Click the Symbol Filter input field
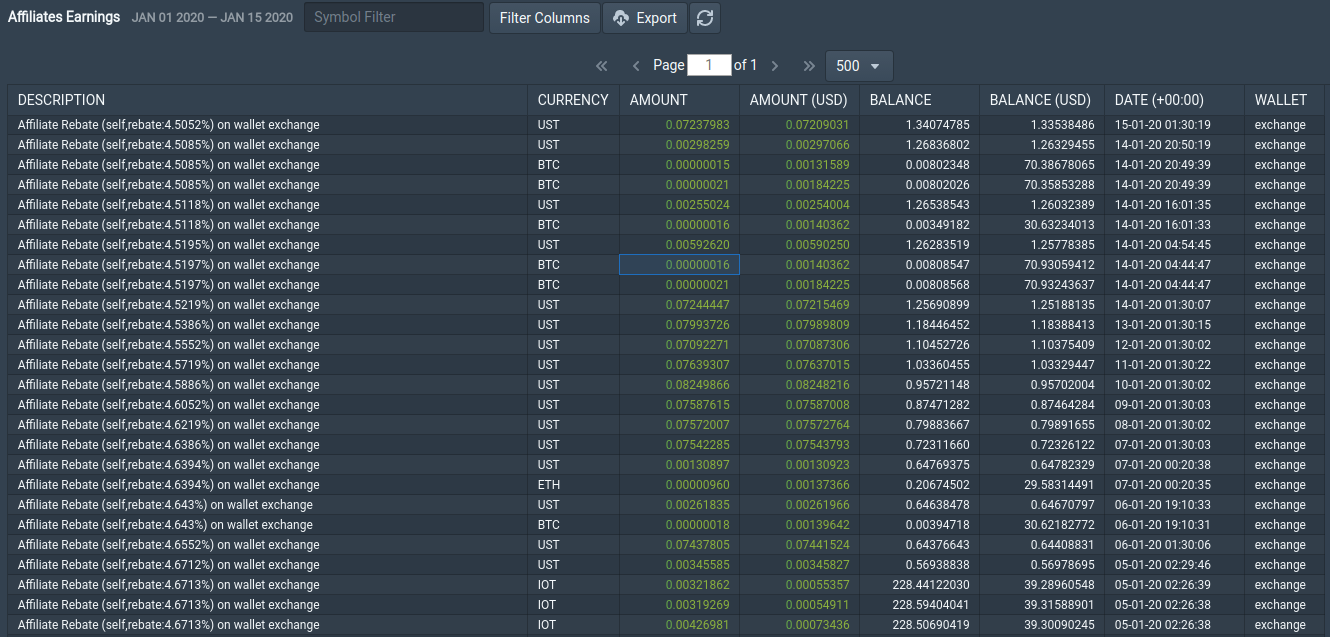 pos(394,17)
